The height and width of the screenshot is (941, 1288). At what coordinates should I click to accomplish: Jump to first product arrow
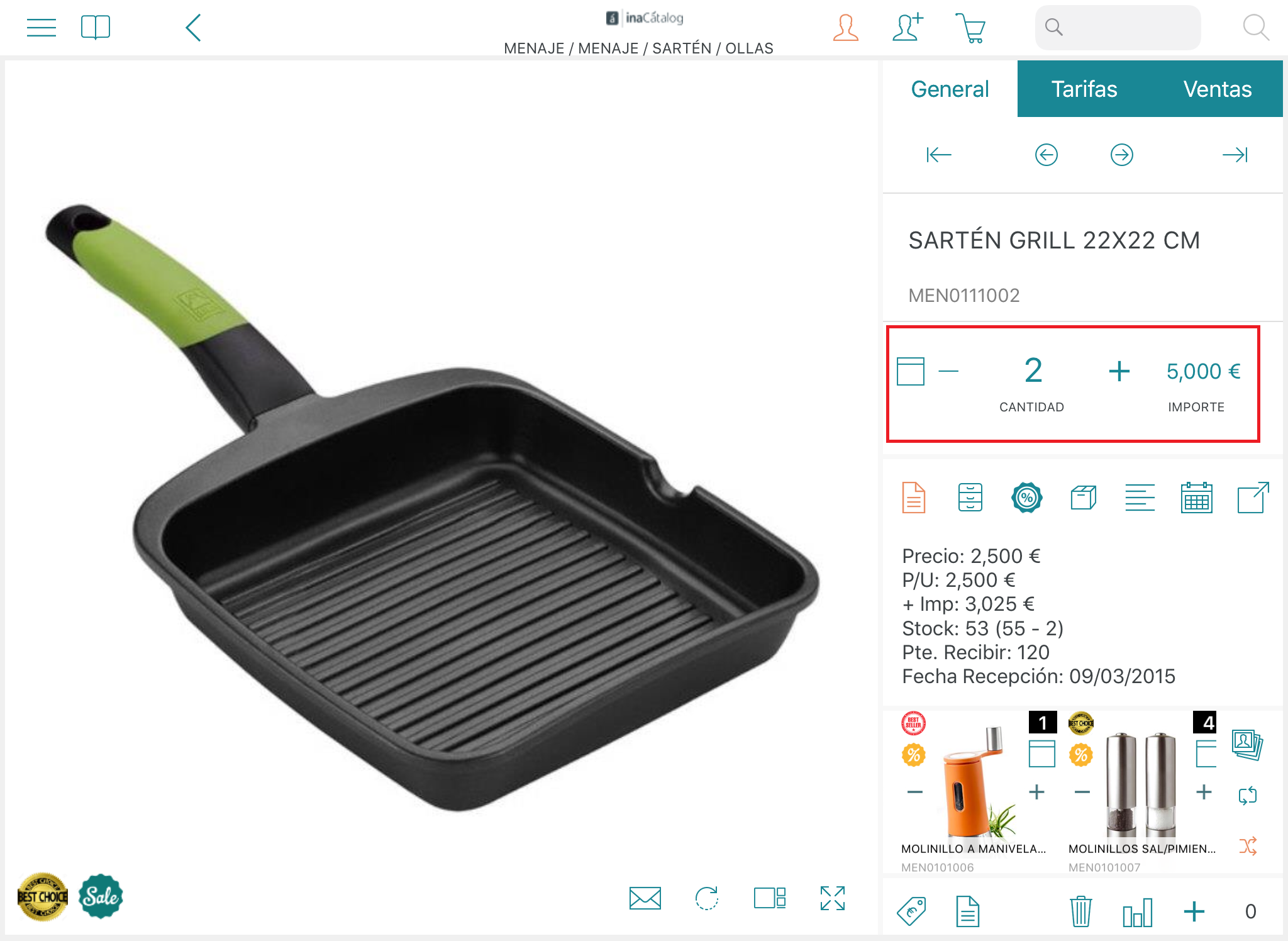coord(939,155)
